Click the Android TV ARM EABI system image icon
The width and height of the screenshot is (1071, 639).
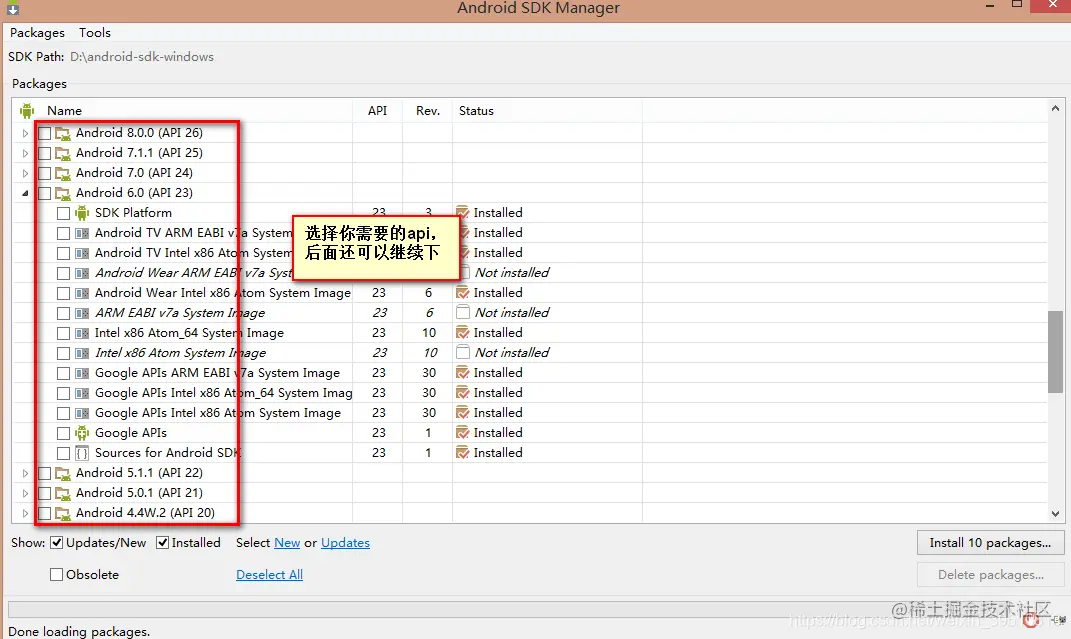(82, 233)
